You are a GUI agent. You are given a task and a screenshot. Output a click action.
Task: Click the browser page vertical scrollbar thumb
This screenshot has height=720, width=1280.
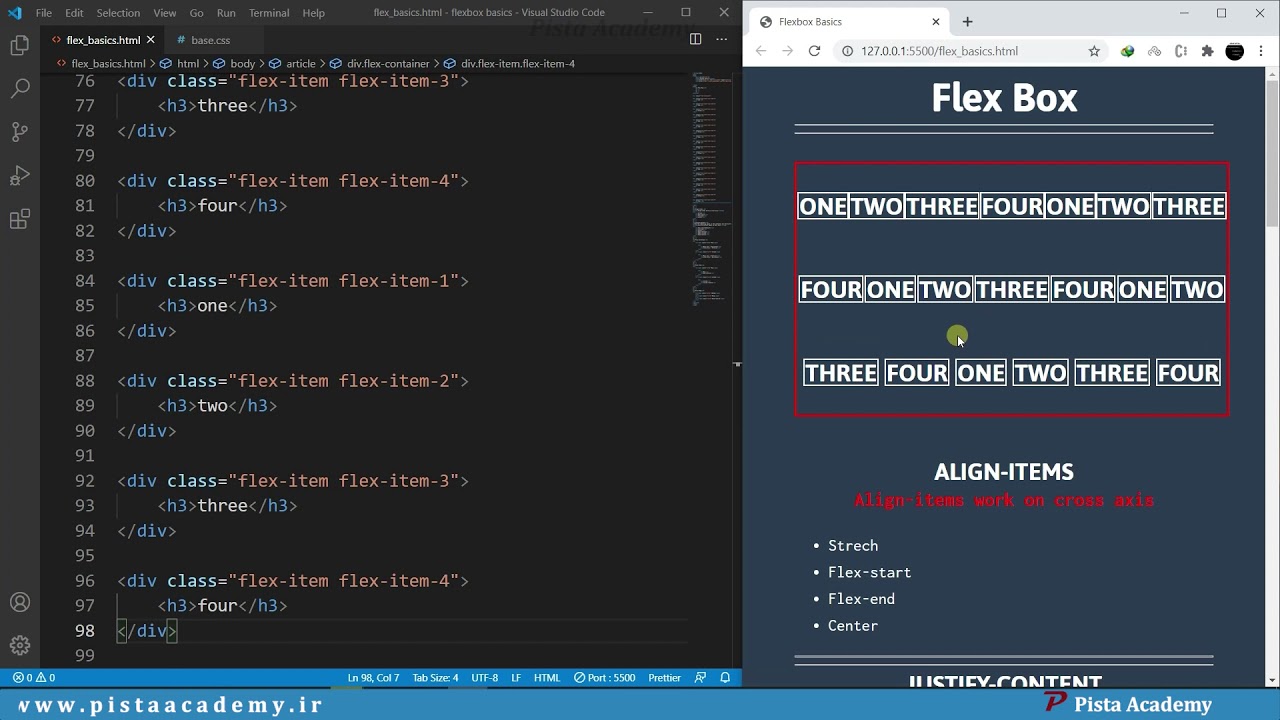pyautogui.click(x=1272, y=152)
